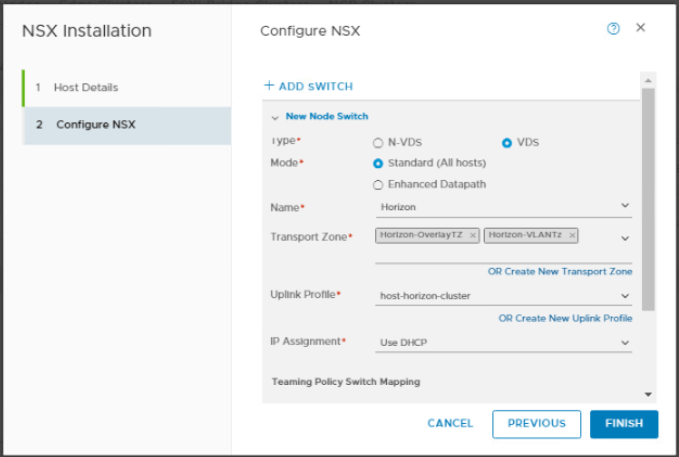The height and width of the screenshot is (457, 679).
Task: Open the IP Assignment dropdown
Action: (625, 342)
